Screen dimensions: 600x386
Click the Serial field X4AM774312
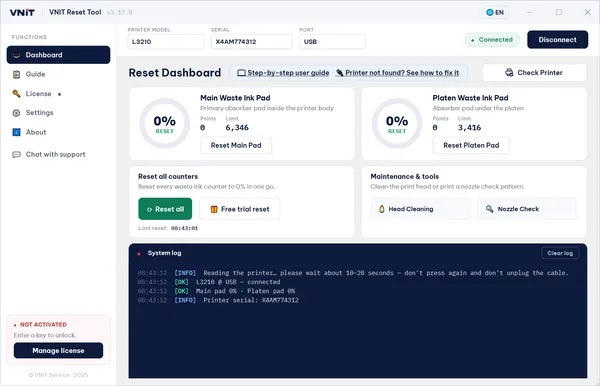[251, 42]
